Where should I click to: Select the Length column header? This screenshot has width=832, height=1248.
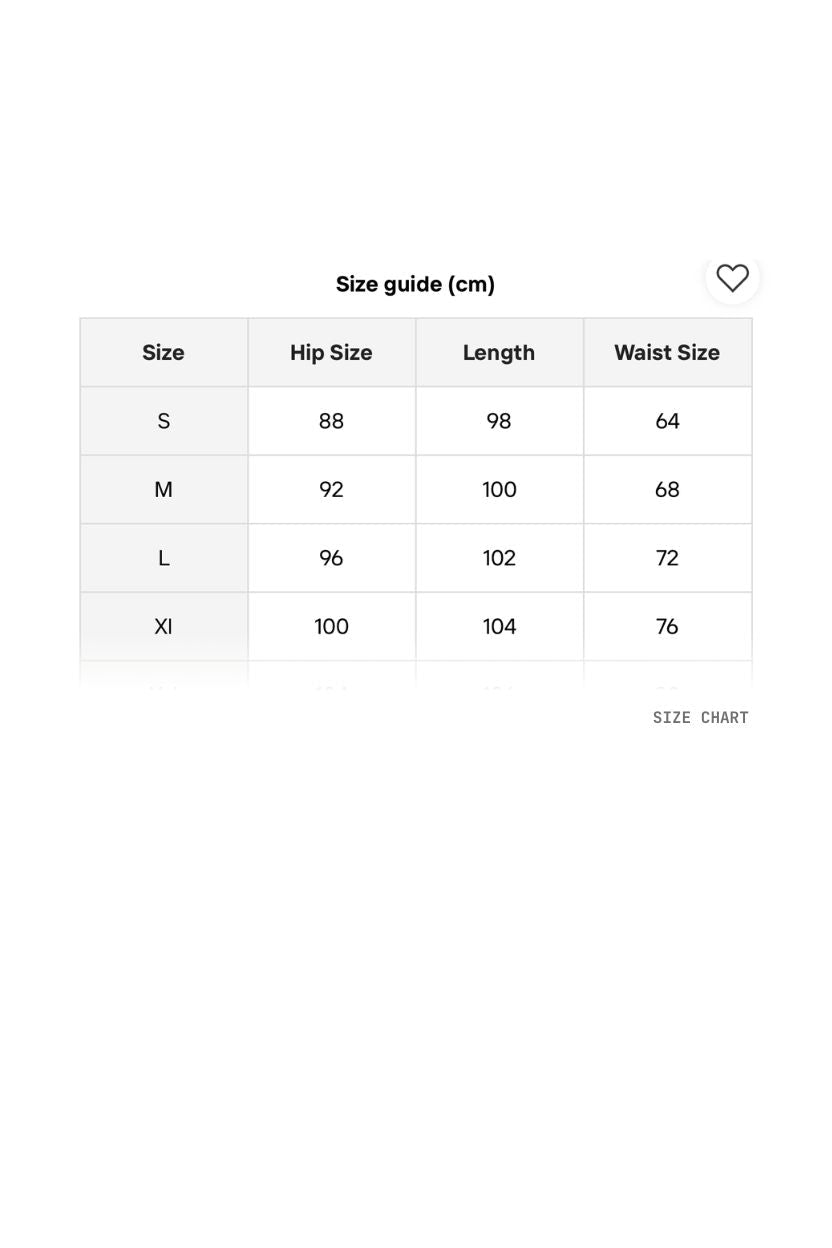[x=499, y=352]
